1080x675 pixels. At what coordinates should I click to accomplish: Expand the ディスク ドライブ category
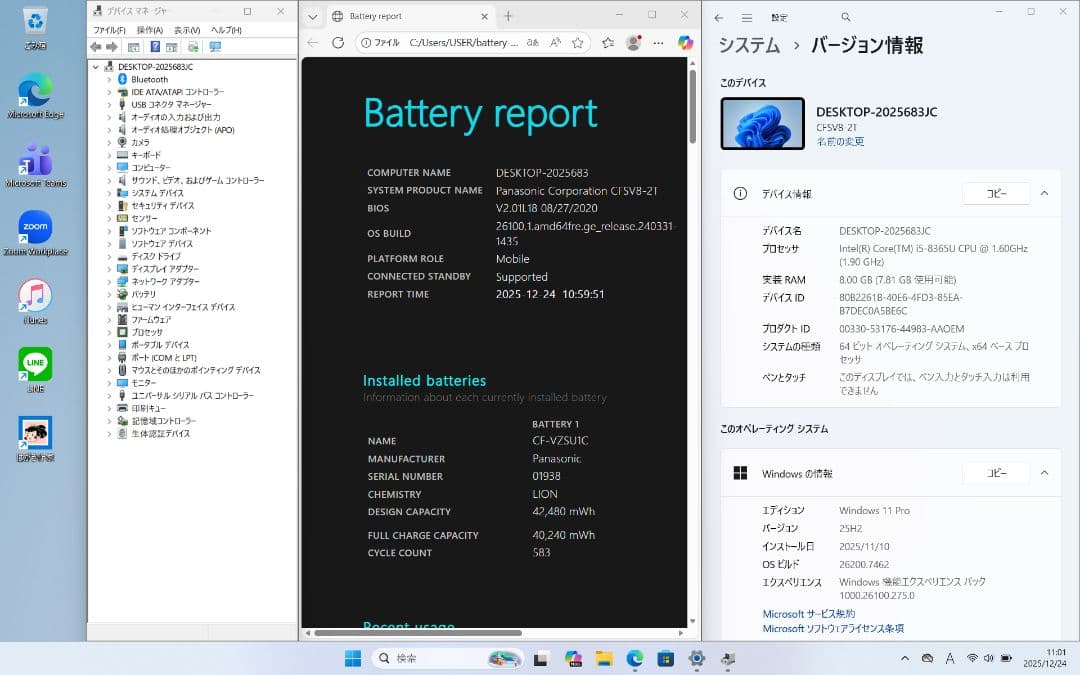click(x=109, y=256)
